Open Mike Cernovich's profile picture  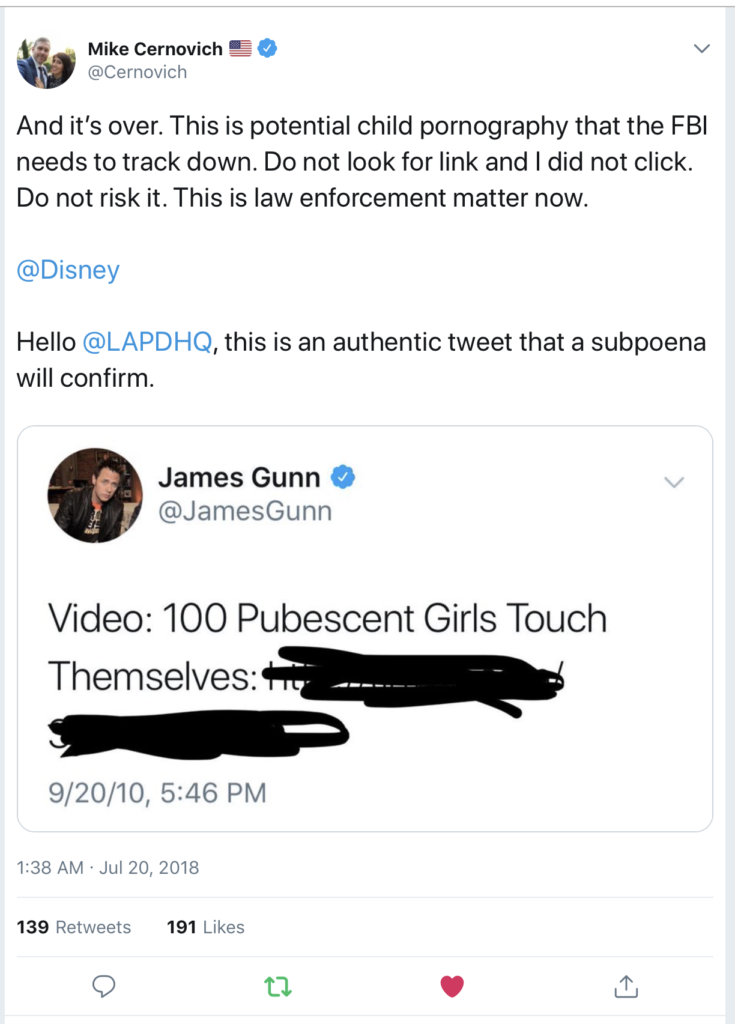(x=46, y=61)
